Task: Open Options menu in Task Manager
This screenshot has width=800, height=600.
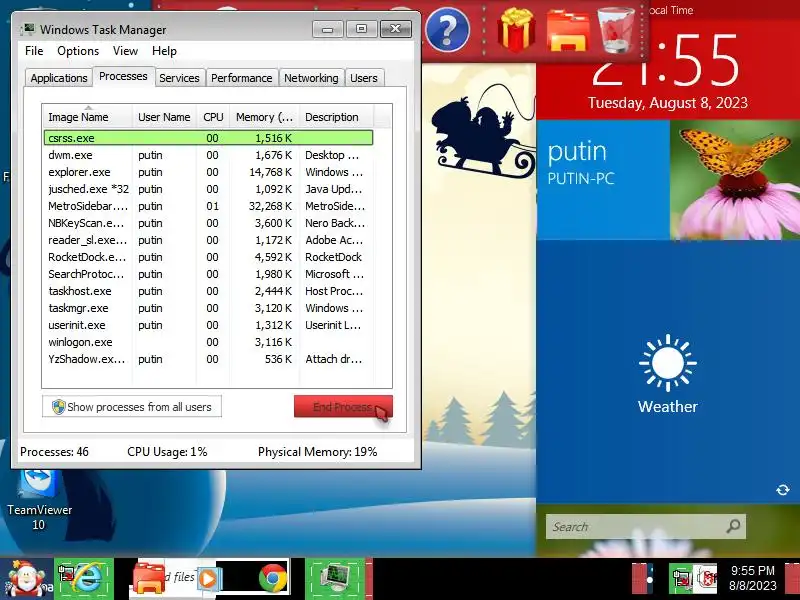Action: 78,51
